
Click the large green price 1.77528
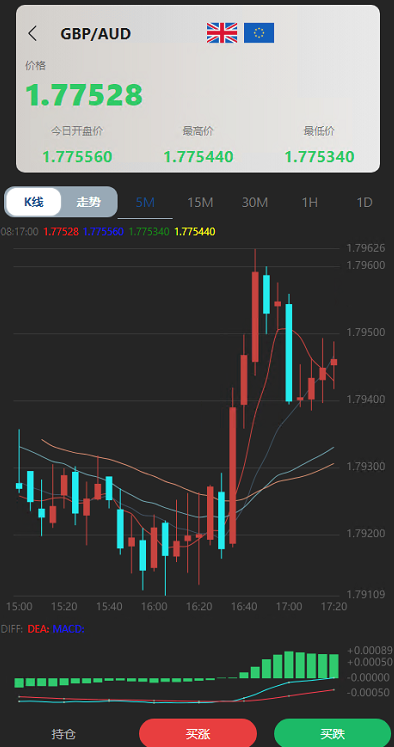tap(84, 94)
